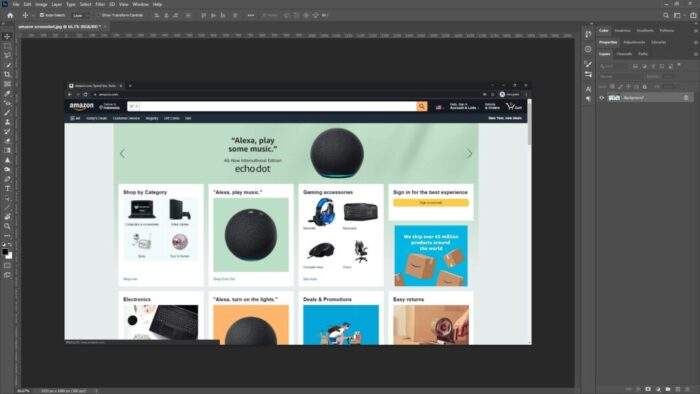Viewport: 700px width, 394px height.
Task: Select the Crop tool
Action: [x=7, y=75]
